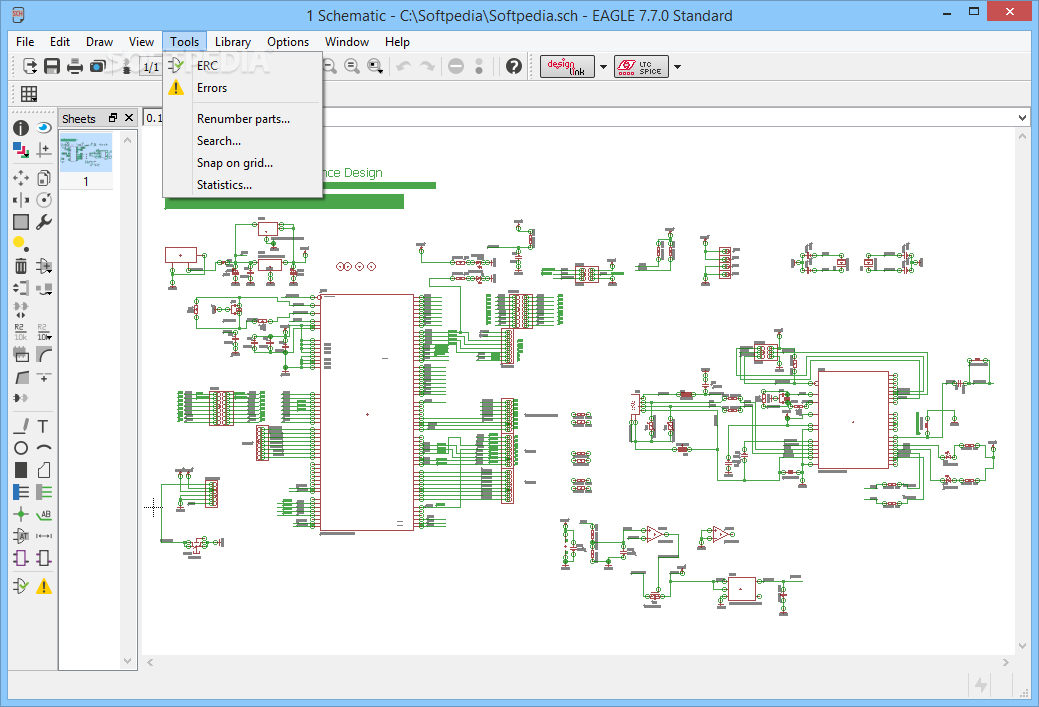The image size is (1039, 707).
Task: Select the Change wrench tool
Action: coord(44,222)
